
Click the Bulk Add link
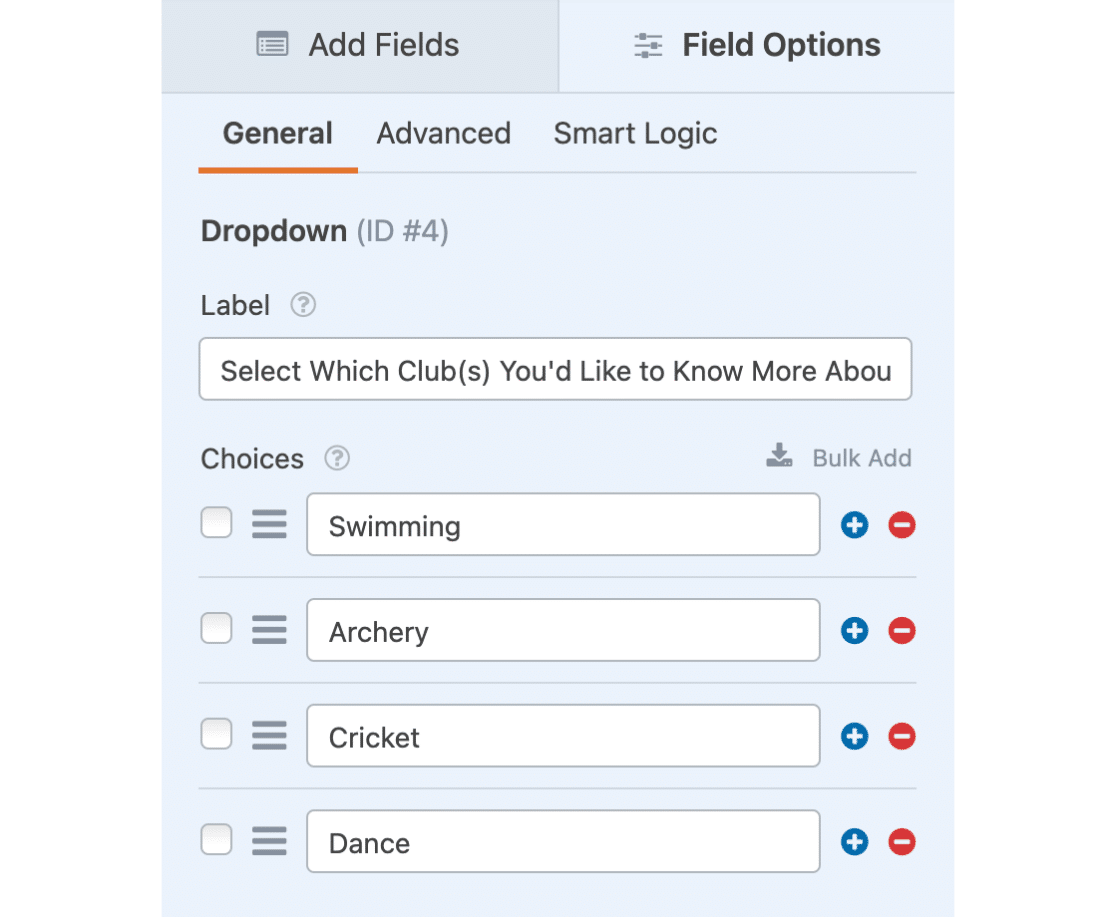tap(839, 457)
